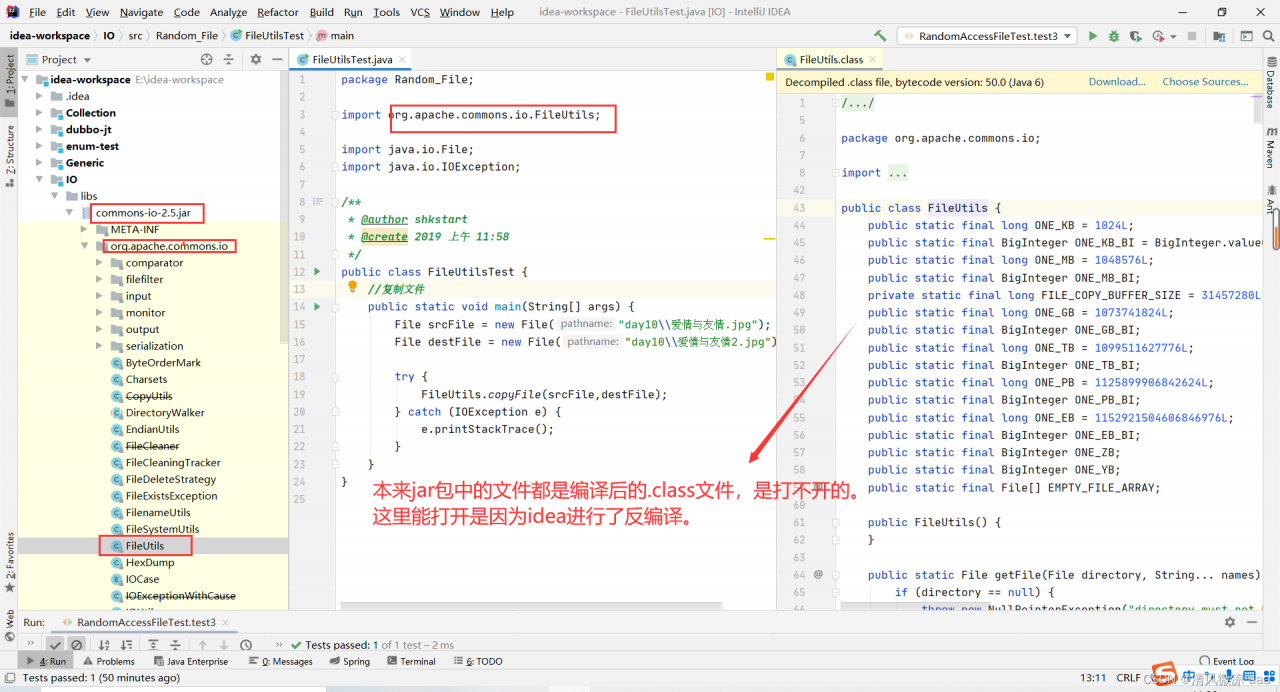This screenshot has width=1280, height=692.
Task: Expand all test results in Run panel
Action: click(153, 645)
